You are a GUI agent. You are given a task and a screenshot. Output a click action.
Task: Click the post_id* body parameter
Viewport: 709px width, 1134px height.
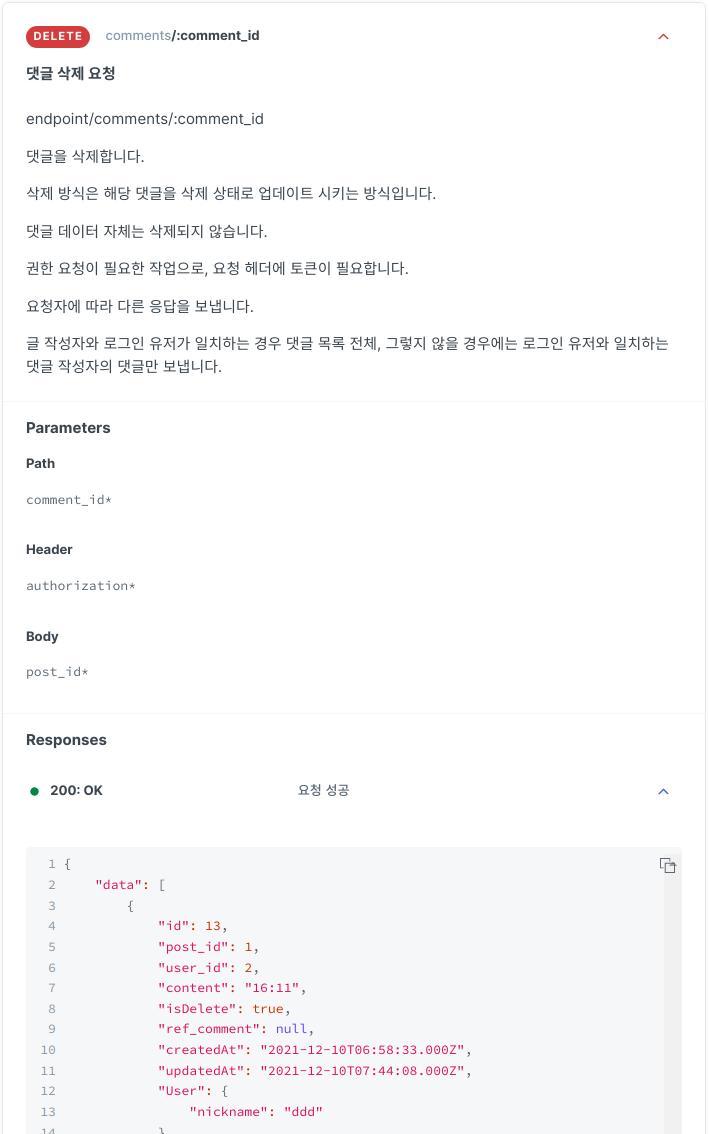(57, 672)
